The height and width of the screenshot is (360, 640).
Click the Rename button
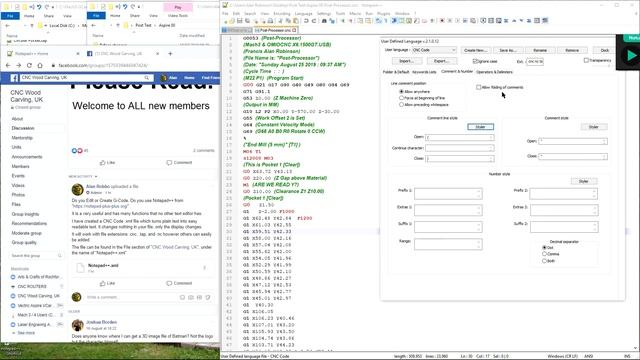[540, 50]
